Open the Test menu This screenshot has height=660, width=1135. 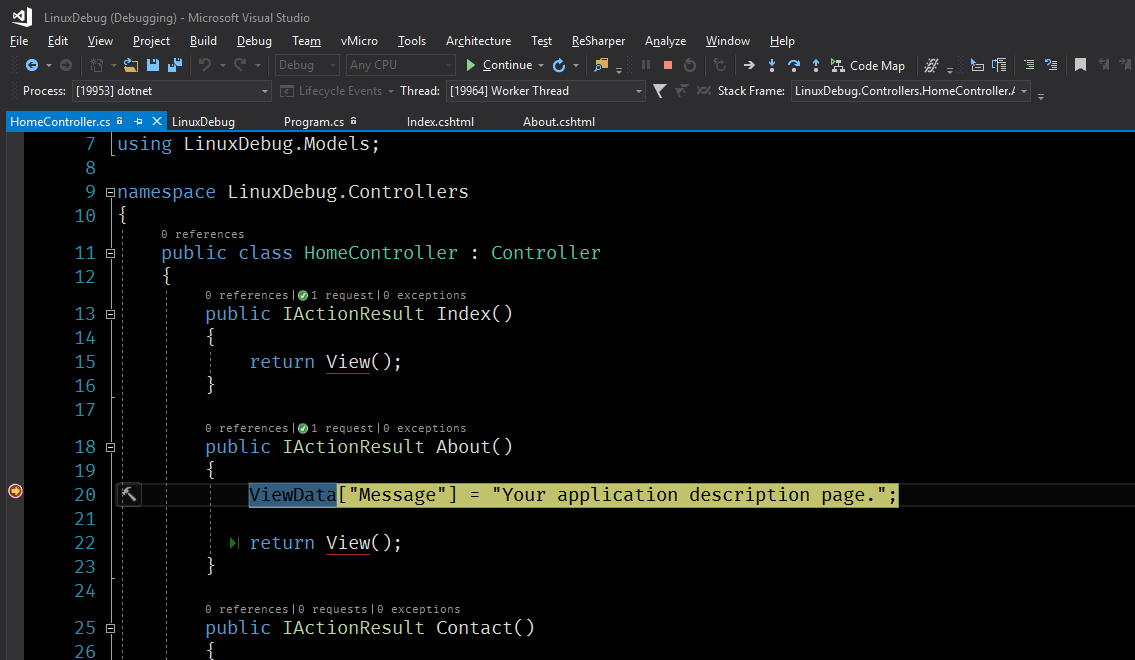[541, 41]
